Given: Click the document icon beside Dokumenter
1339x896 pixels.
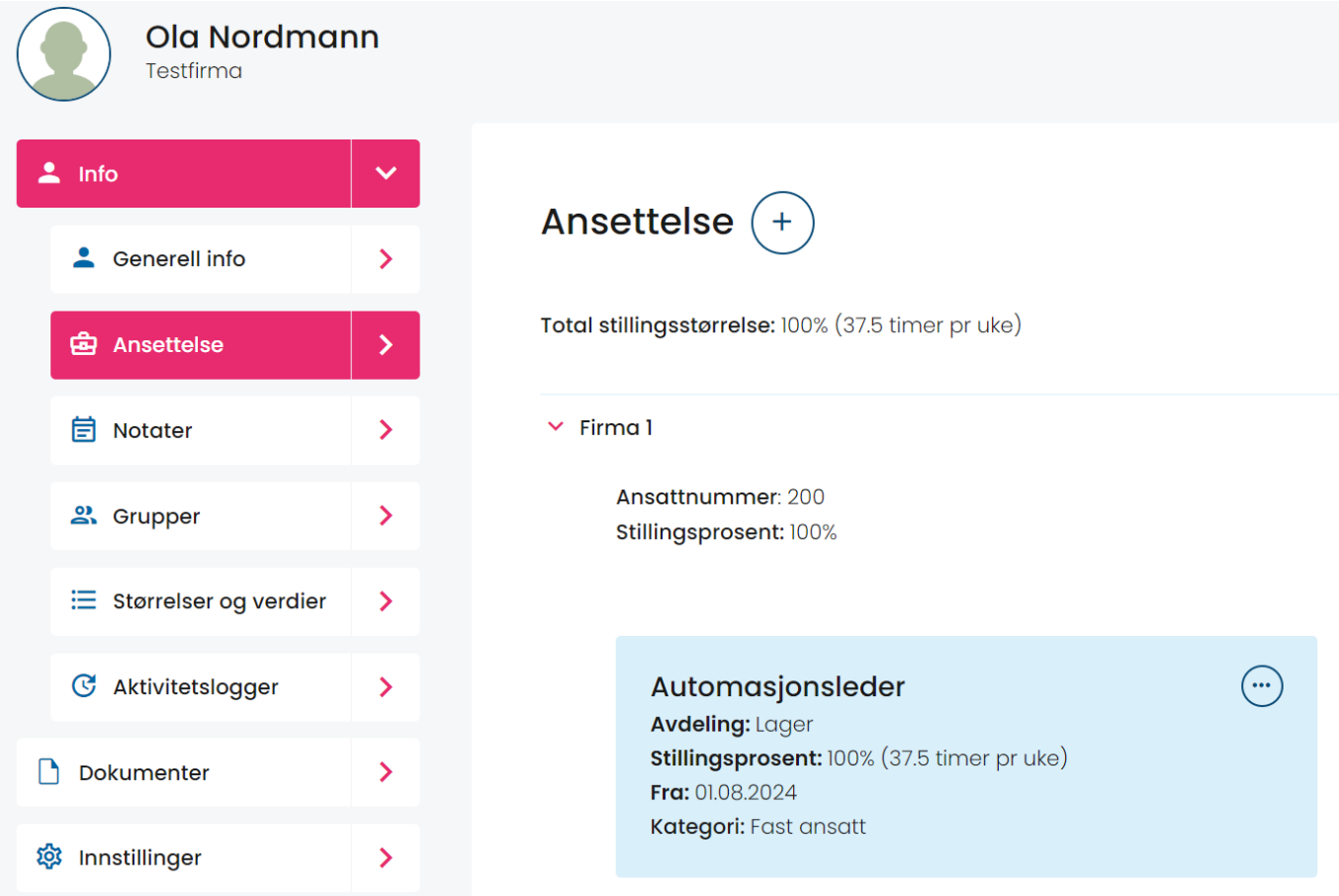Looking at the screenshot, I should click(48, 771).
